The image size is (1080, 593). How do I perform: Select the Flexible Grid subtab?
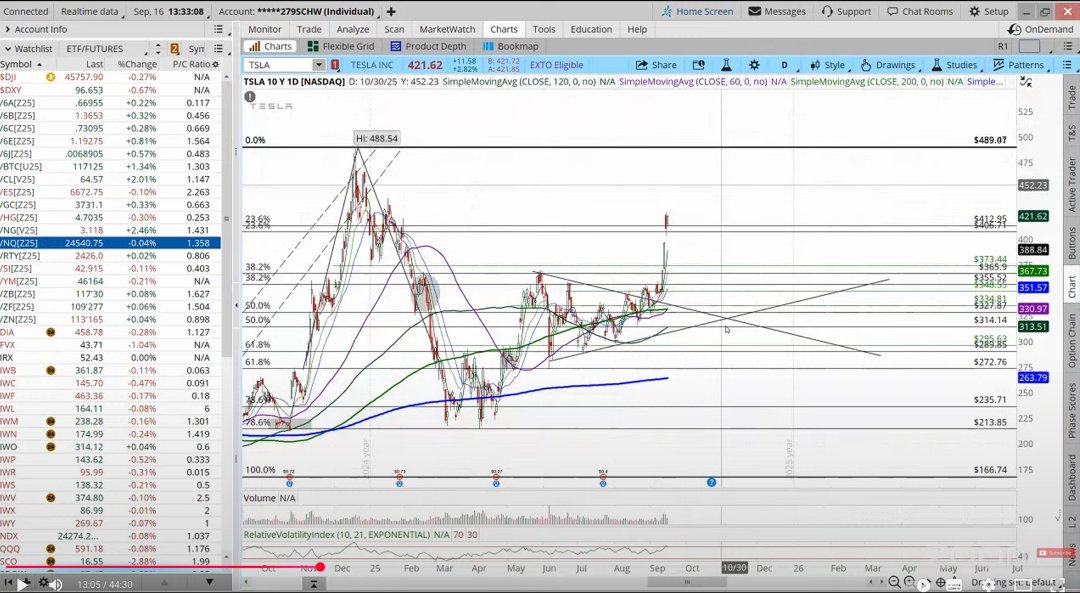[x=341, y=46]
